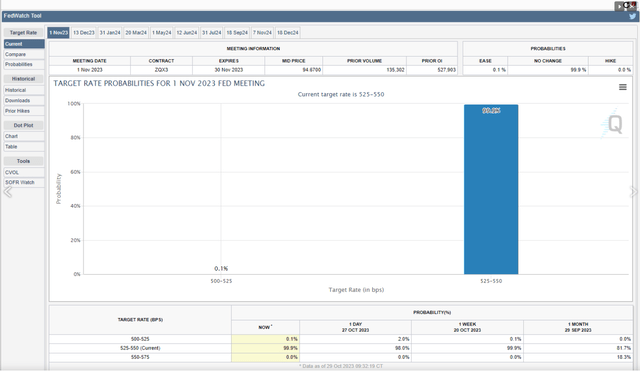Click the 500-525 x-axis label

pos(221,281)
